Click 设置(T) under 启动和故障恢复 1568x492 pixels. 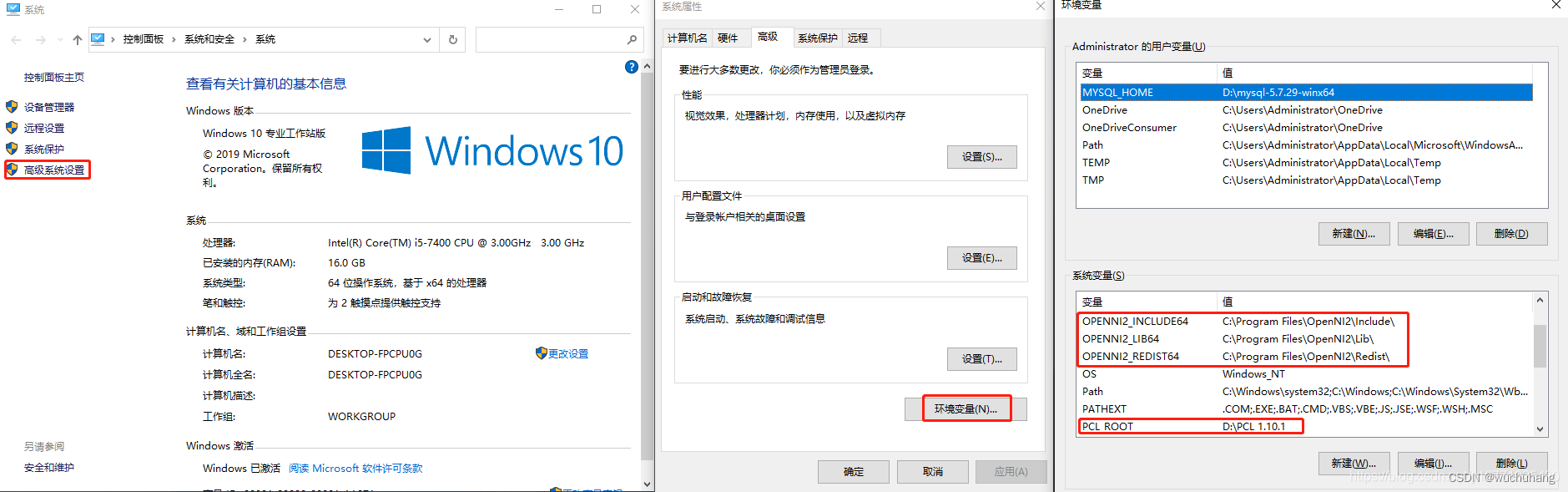(x=982, y=359)
